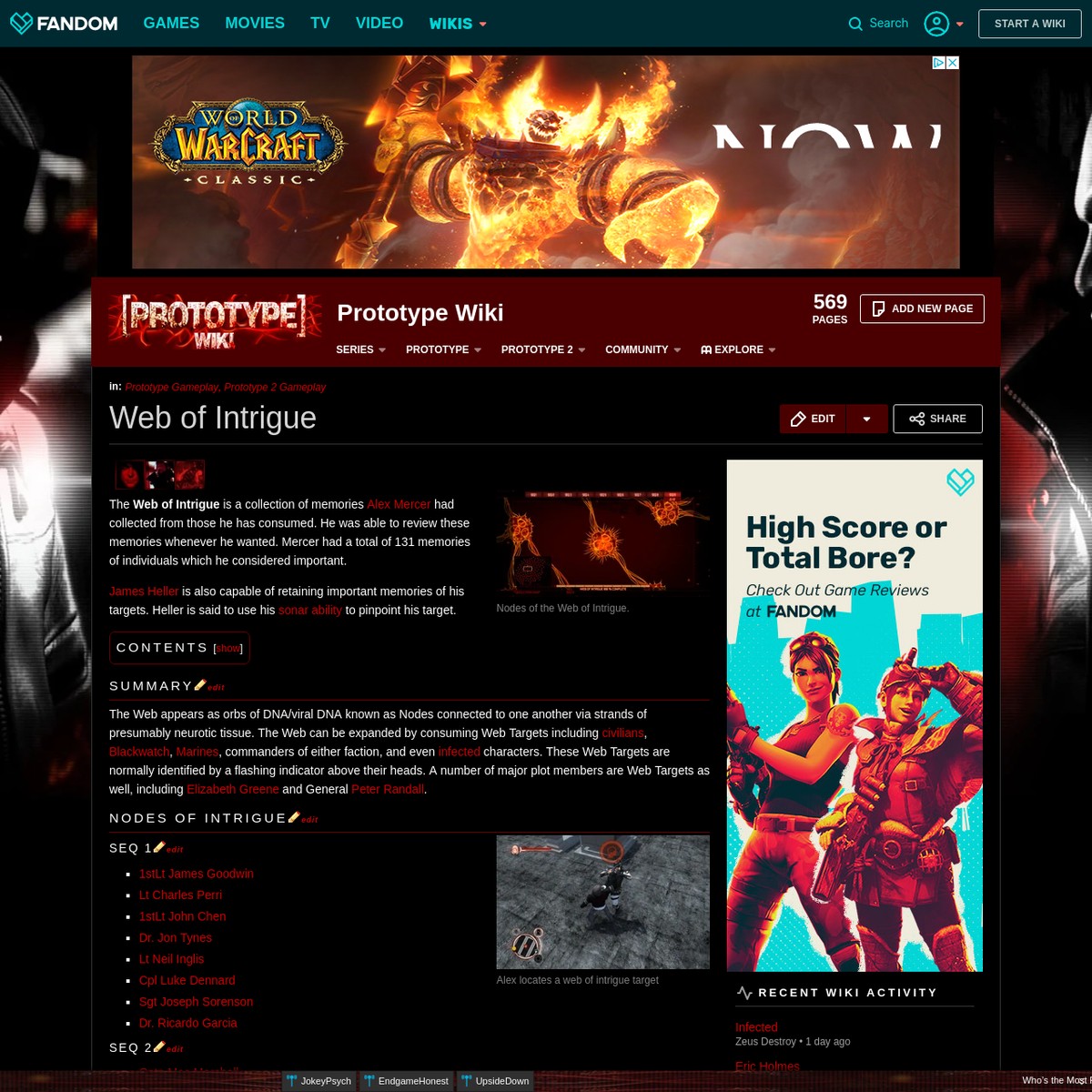
Task: Open the COMMUNITY menu
Action: (636, 349)
